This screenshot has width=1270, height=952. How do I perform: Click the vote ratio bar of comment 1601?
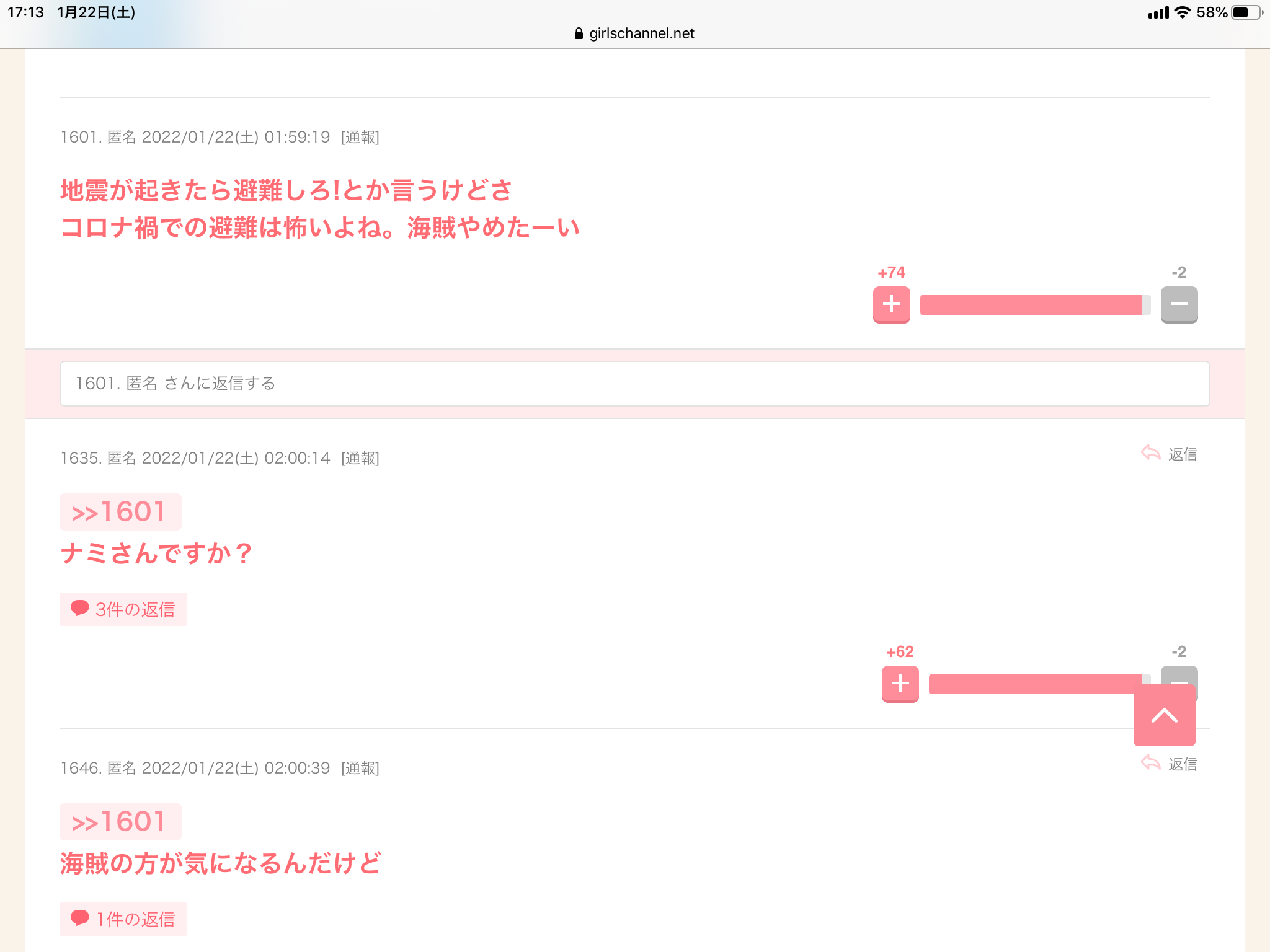pos(1035,305)
